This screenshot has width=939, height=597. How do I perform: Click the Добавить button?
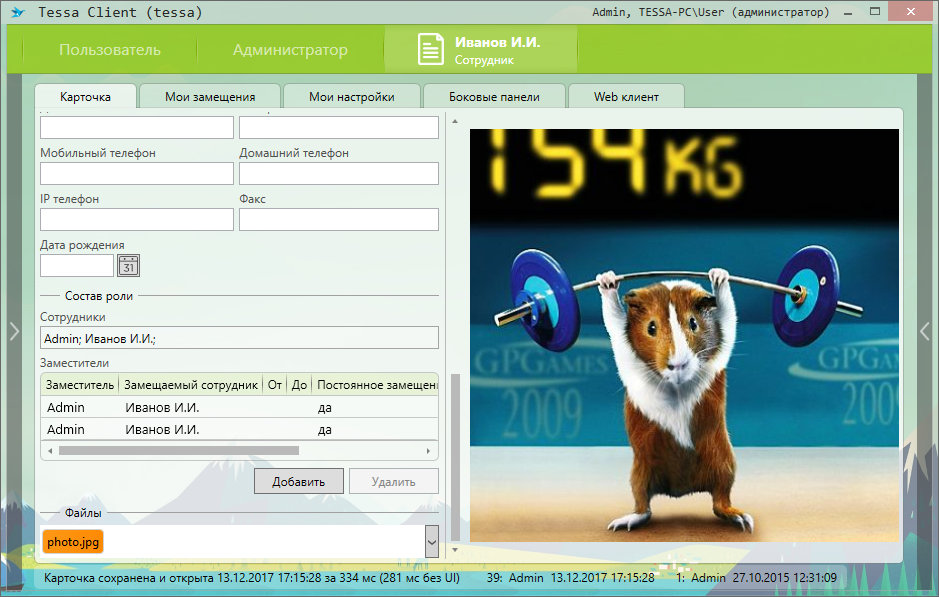[299, 481]
